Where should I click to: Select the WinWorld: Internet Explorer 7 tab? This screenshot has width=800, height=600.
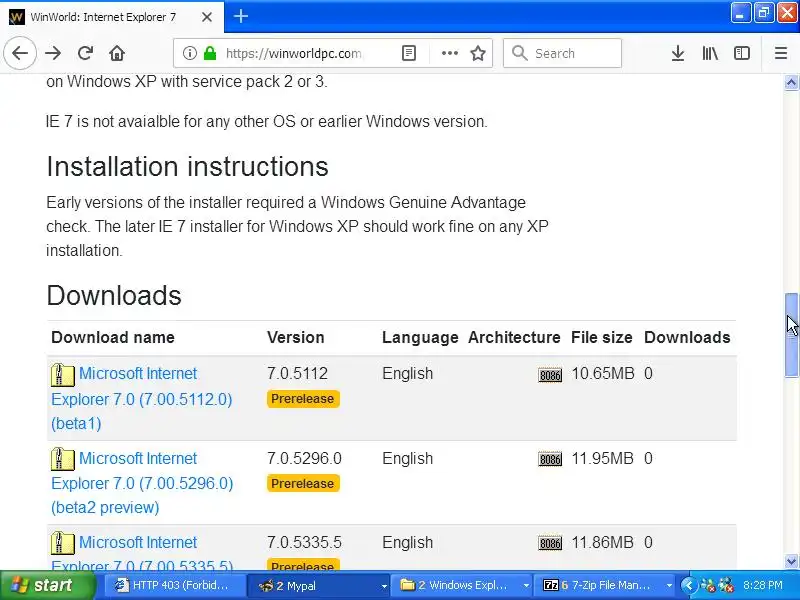click(x=102, y=17)
